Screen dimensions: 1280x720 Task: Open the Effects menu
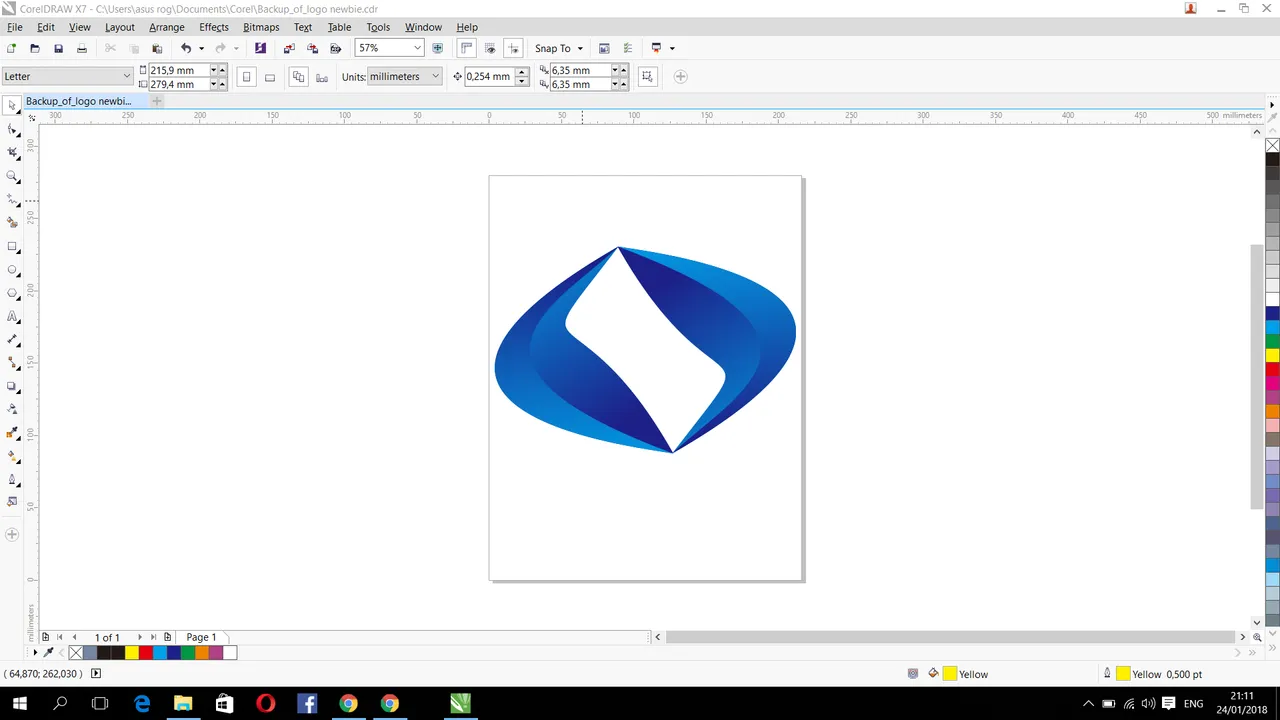tap(214, 27)
